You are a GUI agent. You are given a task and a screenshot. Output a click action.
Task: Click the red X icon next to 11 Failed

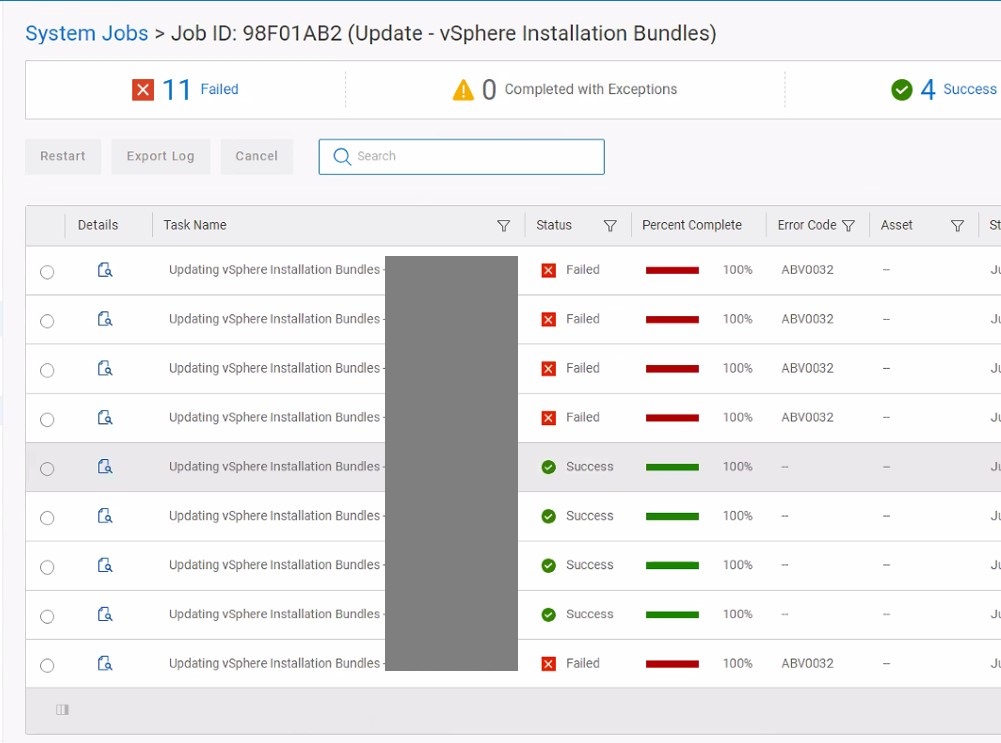pos(141,89)
